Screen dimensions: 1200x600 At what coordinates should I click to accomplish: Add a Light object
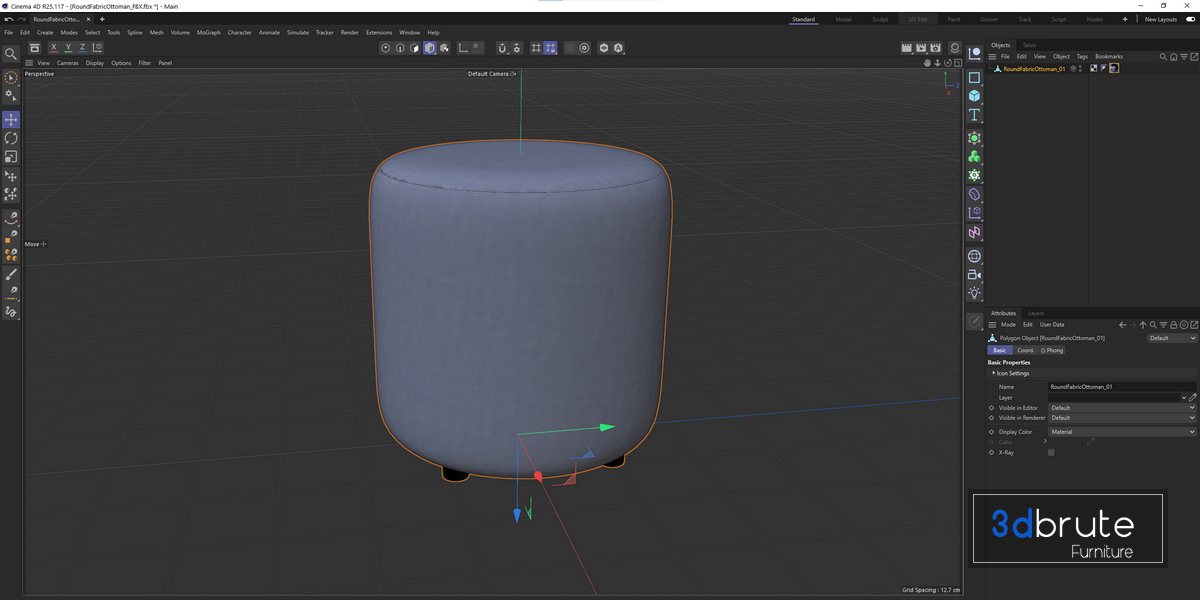(x=974, y=293)
